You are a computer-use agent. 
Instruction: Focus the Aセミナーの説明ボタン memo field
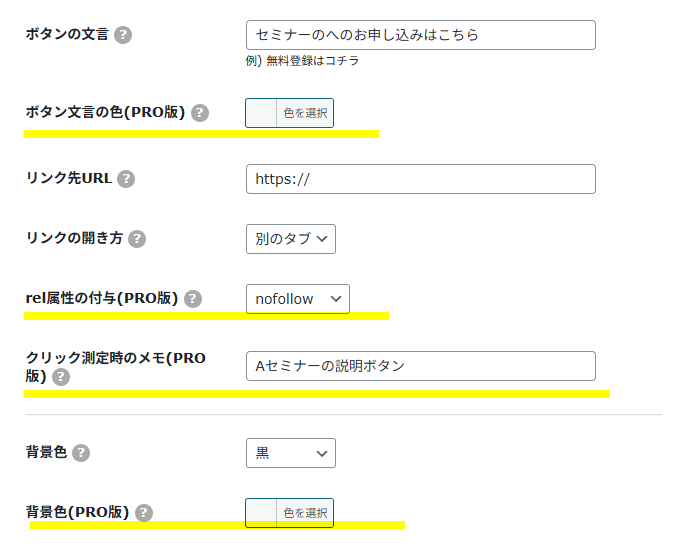click(421, 366)
